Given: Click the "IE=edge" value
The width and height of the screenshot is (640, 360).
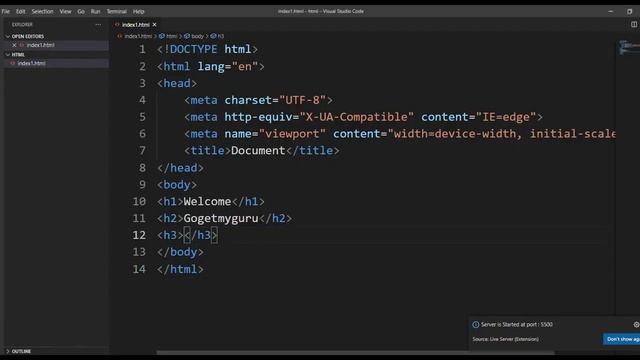Looking at the screenshot, I should (506, 117).
